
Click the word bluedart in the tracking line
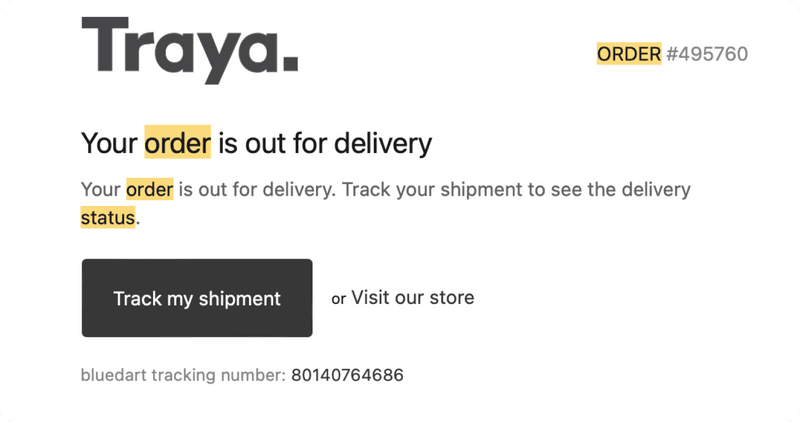pyautogui.click(x=114, y=376)
